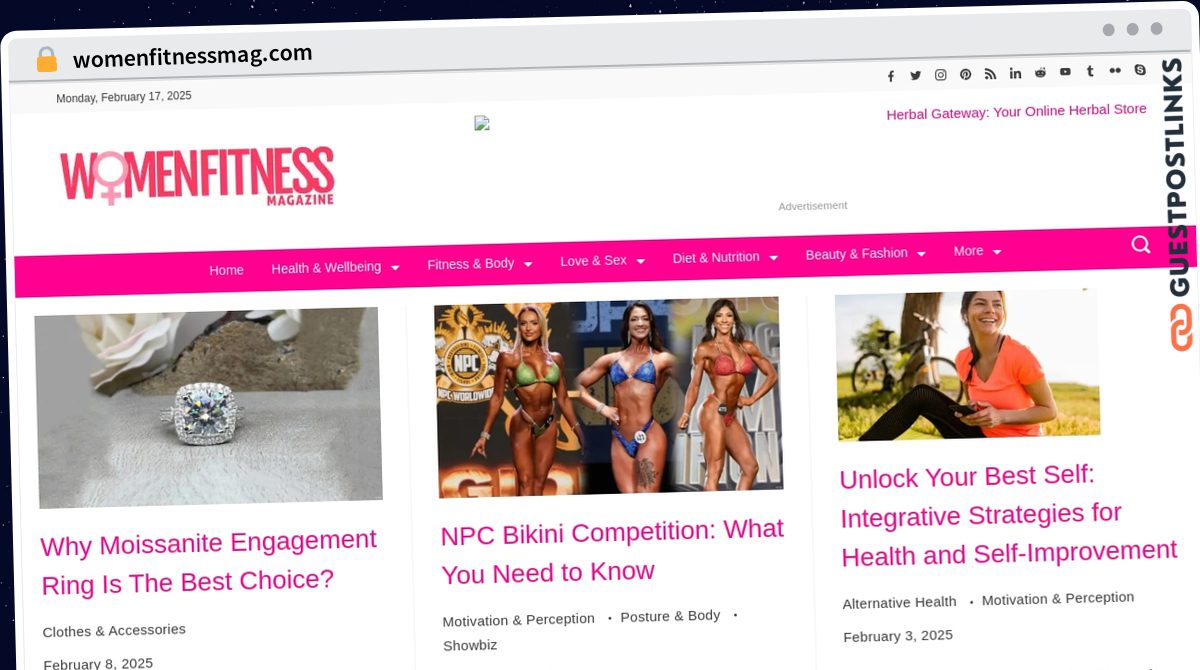
Task: Open the Pinterest icon link
Action: tap(965, 74)
